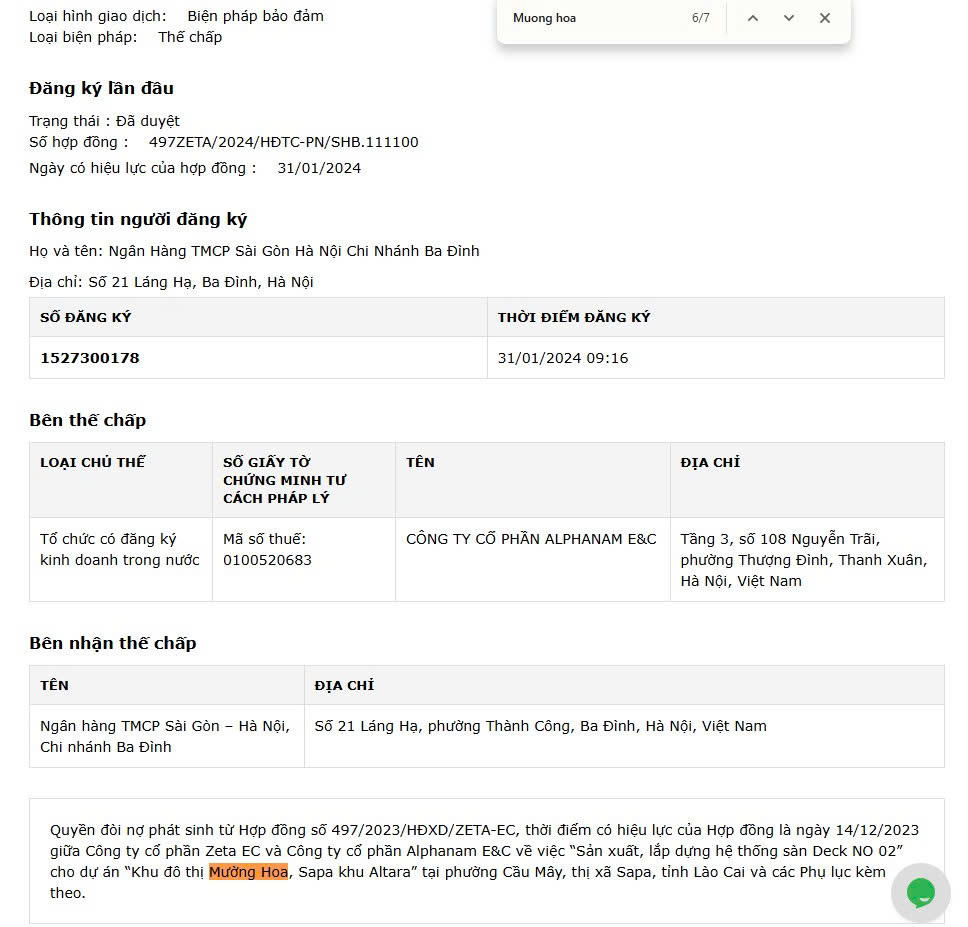Click the find match counter 6/7
Image resolution: width=968 pixels, height=927 pixels.
coord(701,18)
